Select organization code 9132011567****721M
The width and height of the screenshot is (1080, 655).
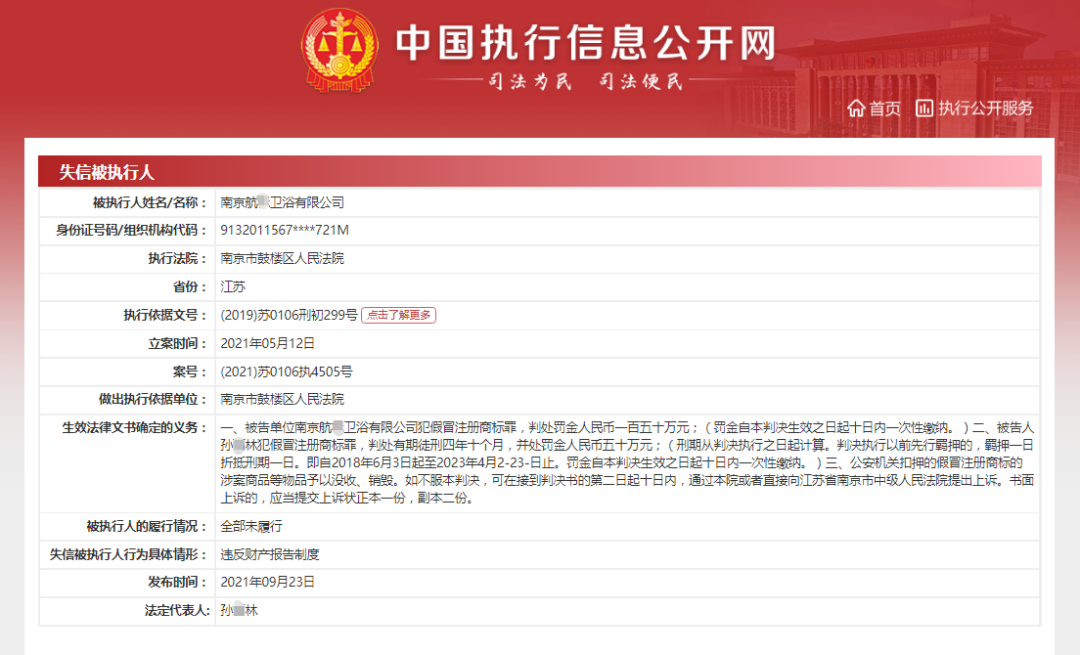click(x=284, y=231)
